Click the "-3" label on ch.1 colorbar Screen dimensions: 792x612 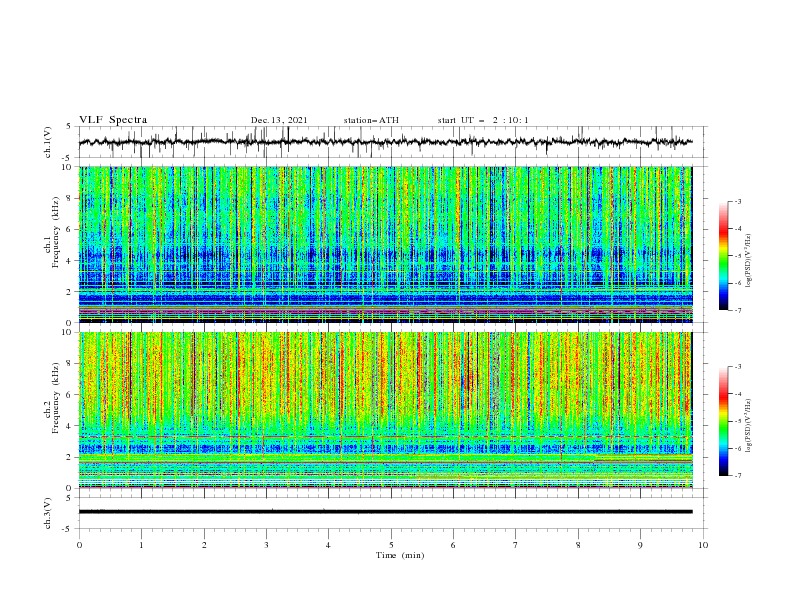738,201
